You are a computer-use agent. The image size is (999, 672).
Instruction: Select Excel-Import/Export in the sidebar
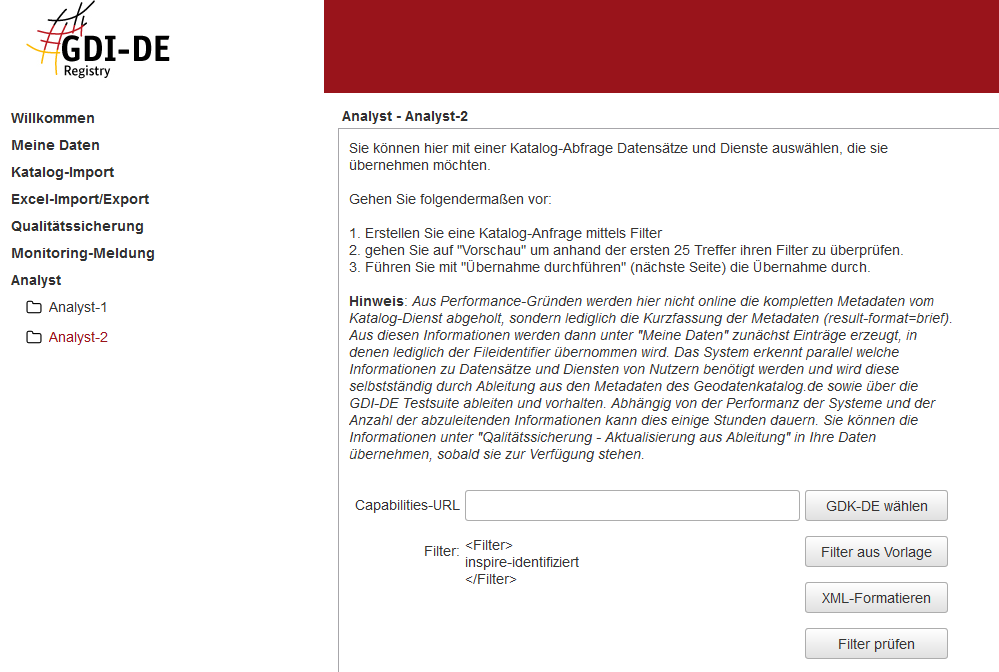(80, 199)
